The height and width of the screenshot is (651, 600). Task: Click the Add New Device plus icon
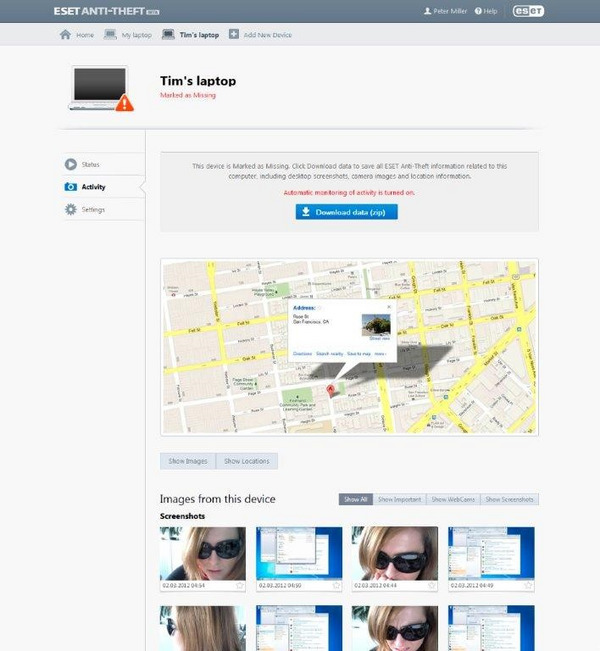[x=234, y=34]
